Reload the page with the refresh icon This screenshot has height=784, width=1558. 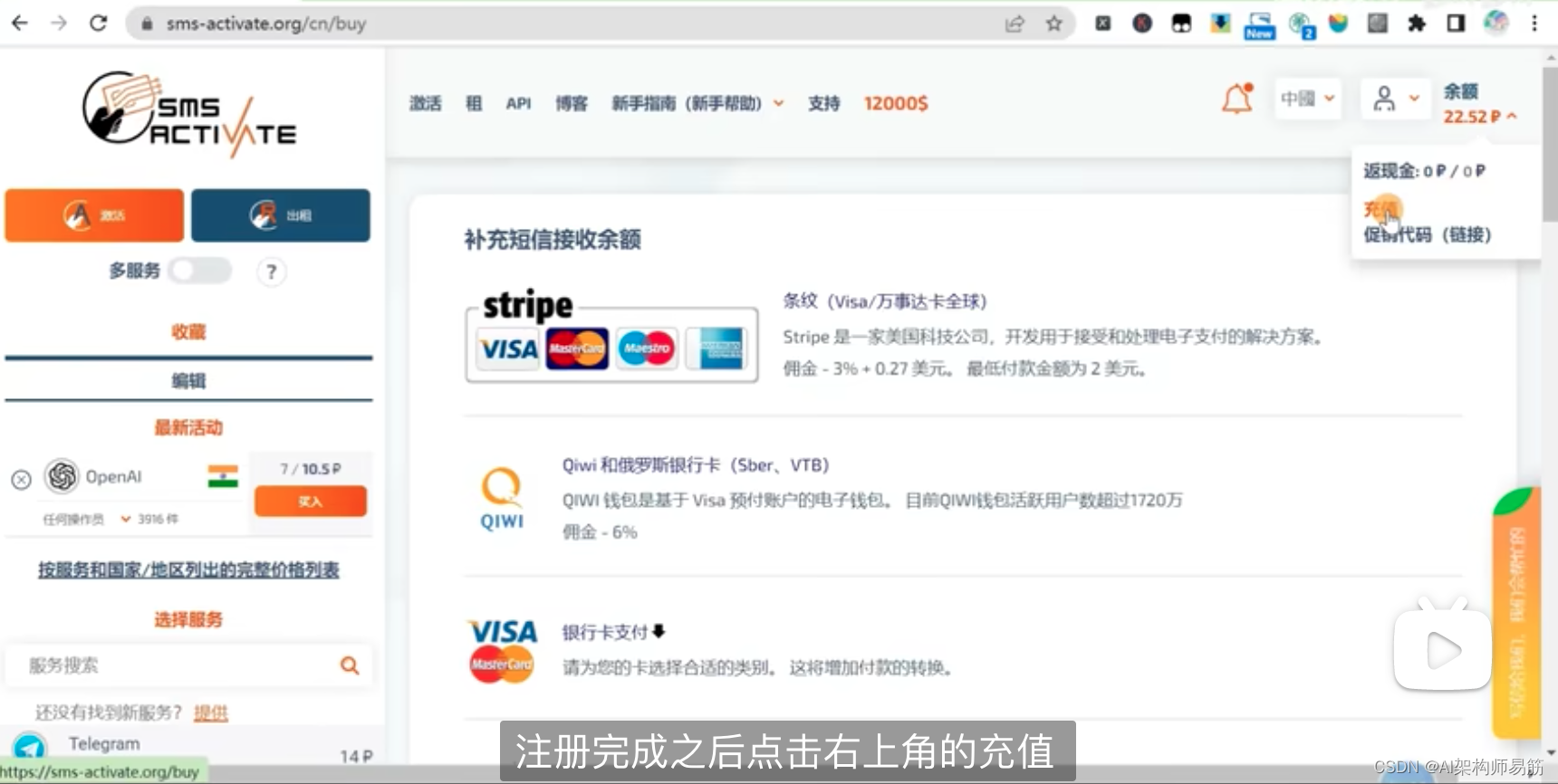click(x=99, y=23)
